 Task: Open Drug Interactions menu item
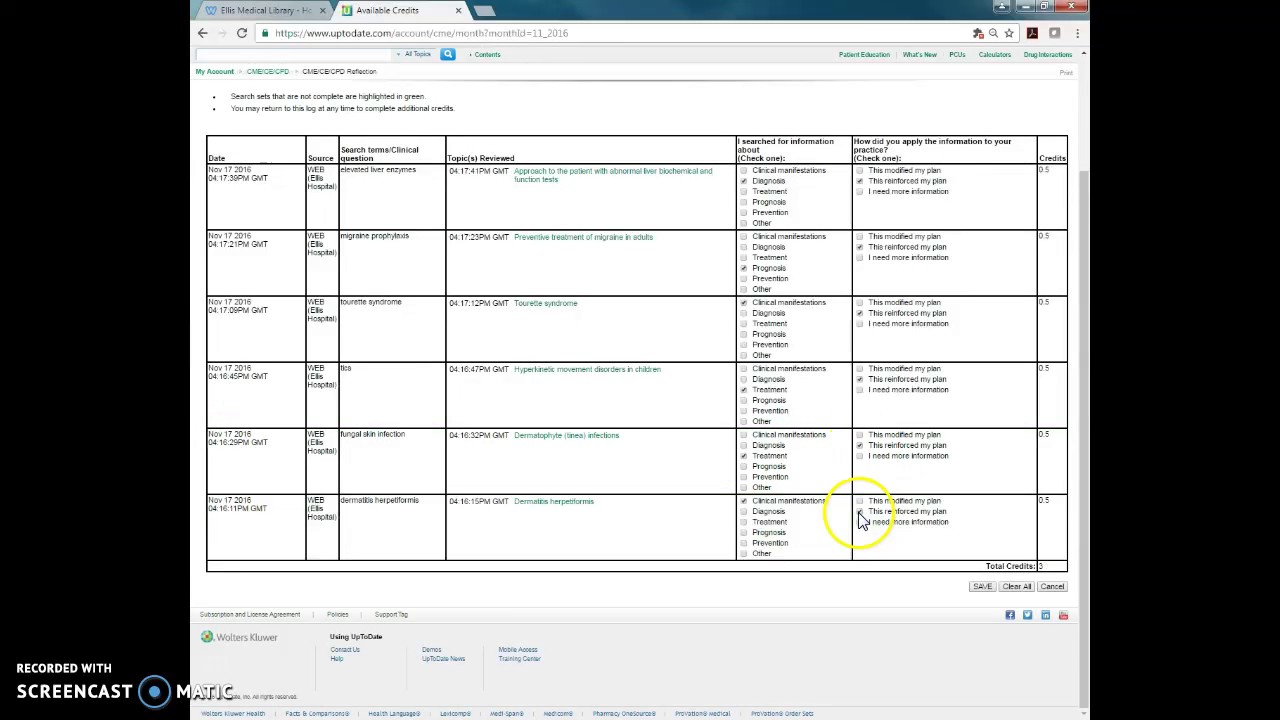pyautogui.click(x=1048, y=54)
